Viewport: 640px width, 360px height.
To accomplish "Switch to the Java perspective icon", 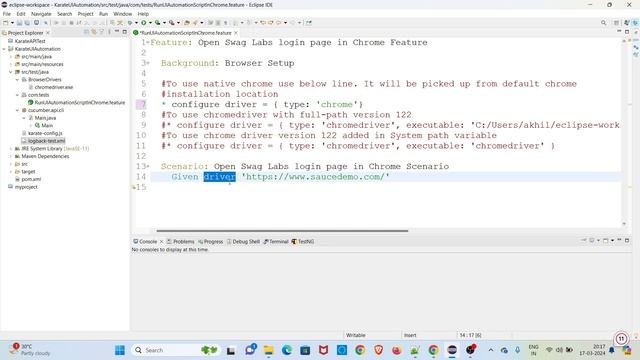I will [x=627, y=23].
